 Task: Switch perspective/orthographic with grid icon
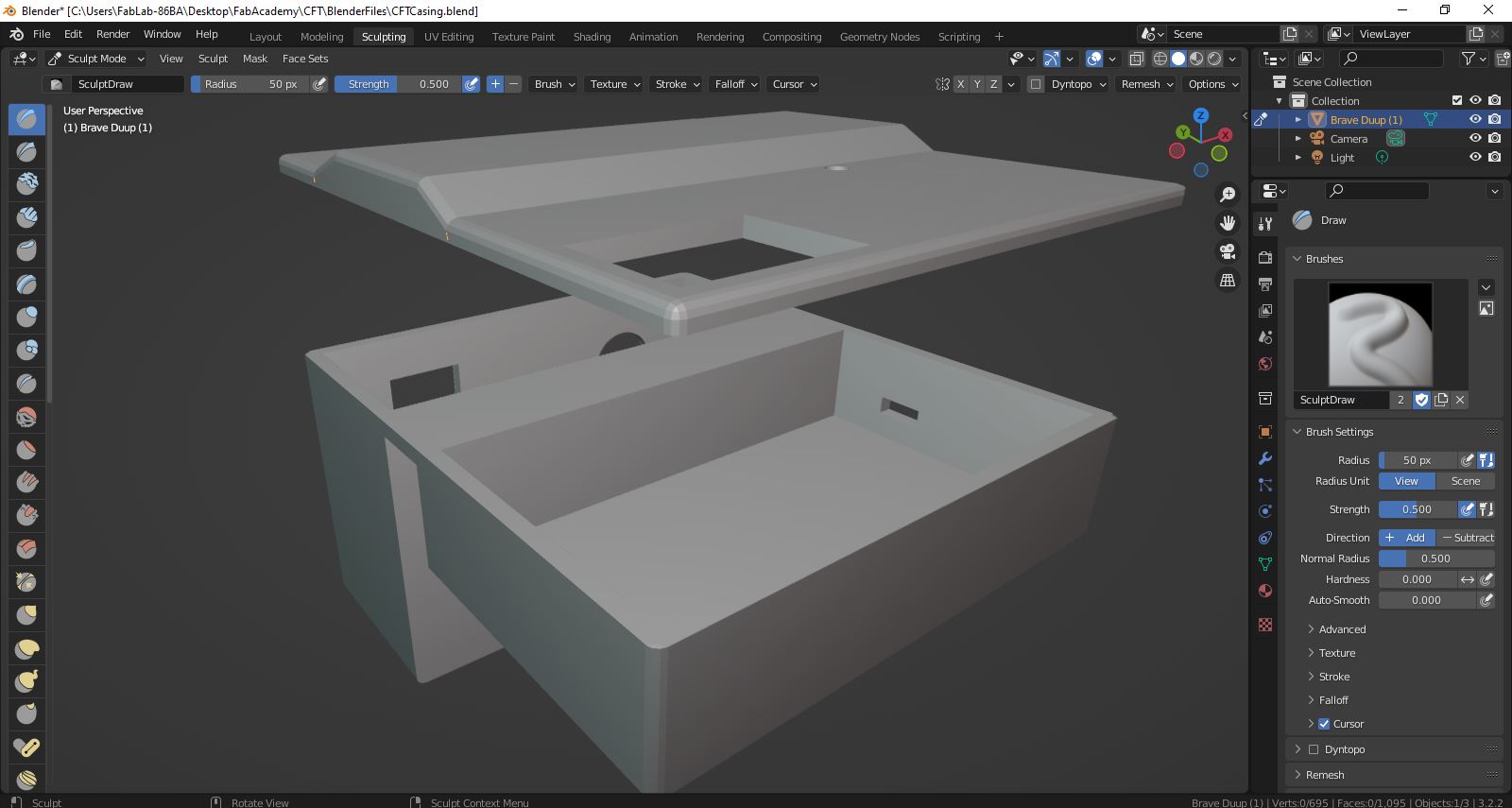tap(1228, 281)
